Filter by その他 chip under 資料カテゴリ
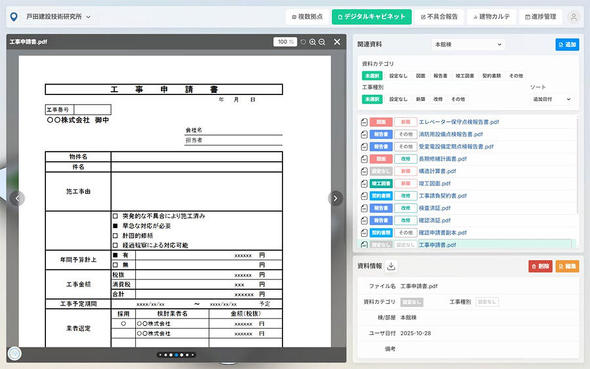The width and height of the screenshot is (590, 369). click(516, 76)
